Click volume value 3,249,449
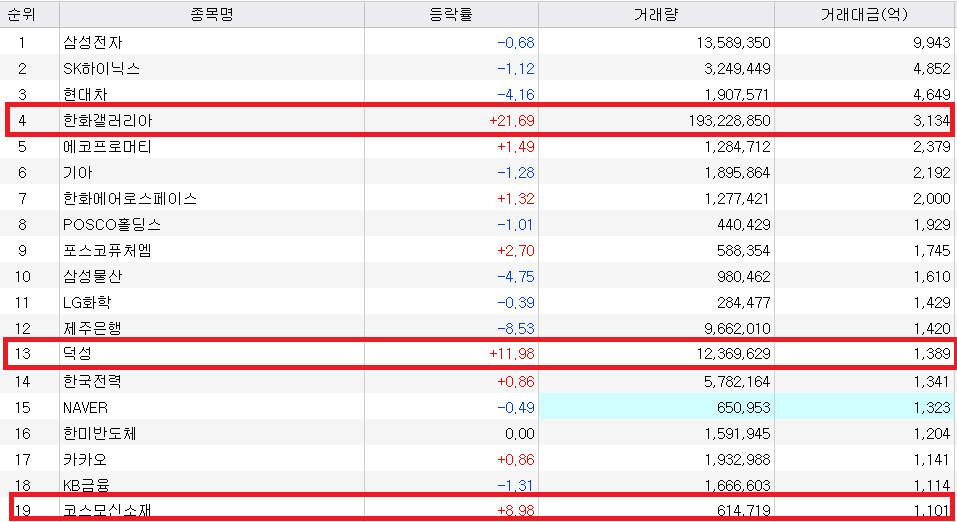The image size is (957, 522). 737,69
